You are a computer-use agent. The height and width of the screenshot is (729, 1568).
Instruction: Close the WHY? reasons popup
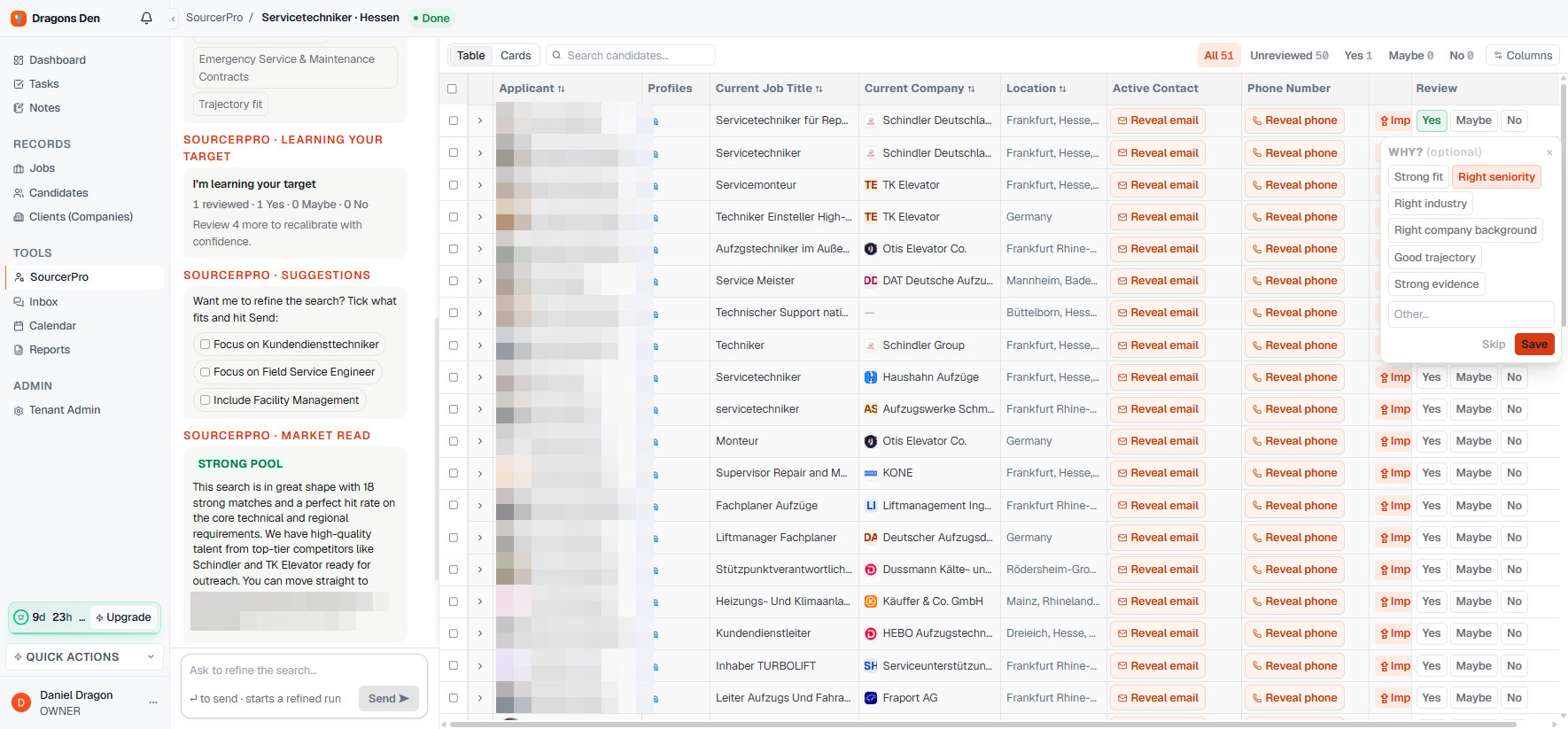(1549, 152)
